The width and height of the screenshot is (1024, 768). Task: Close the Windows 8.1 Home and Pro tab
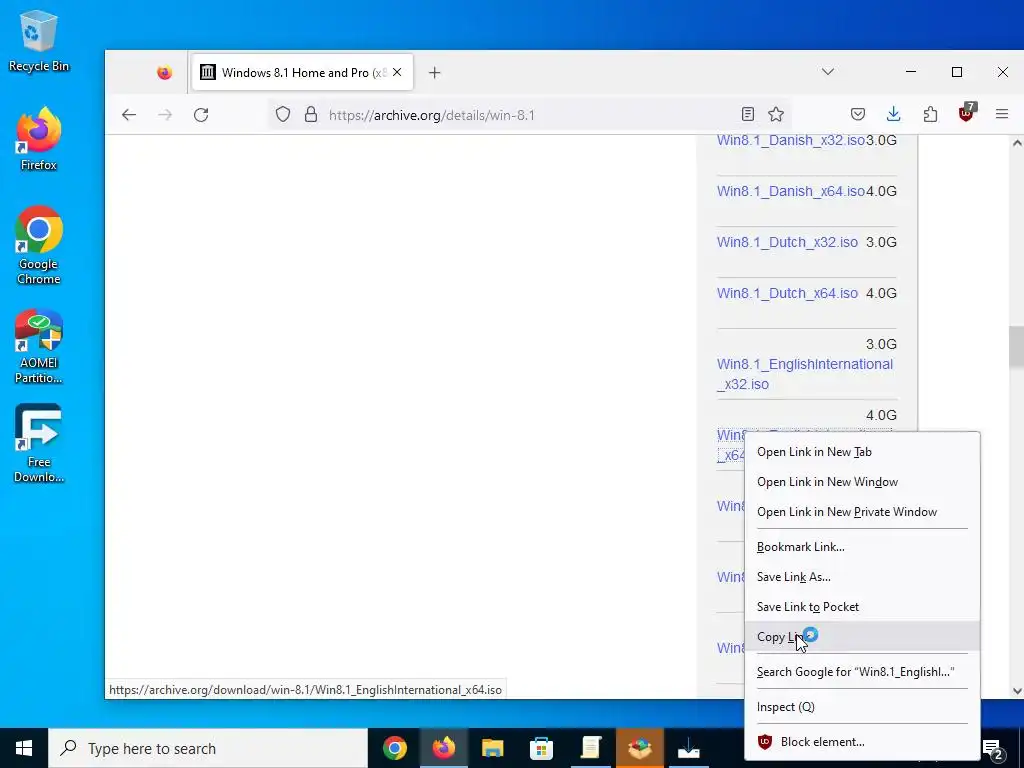397,72
